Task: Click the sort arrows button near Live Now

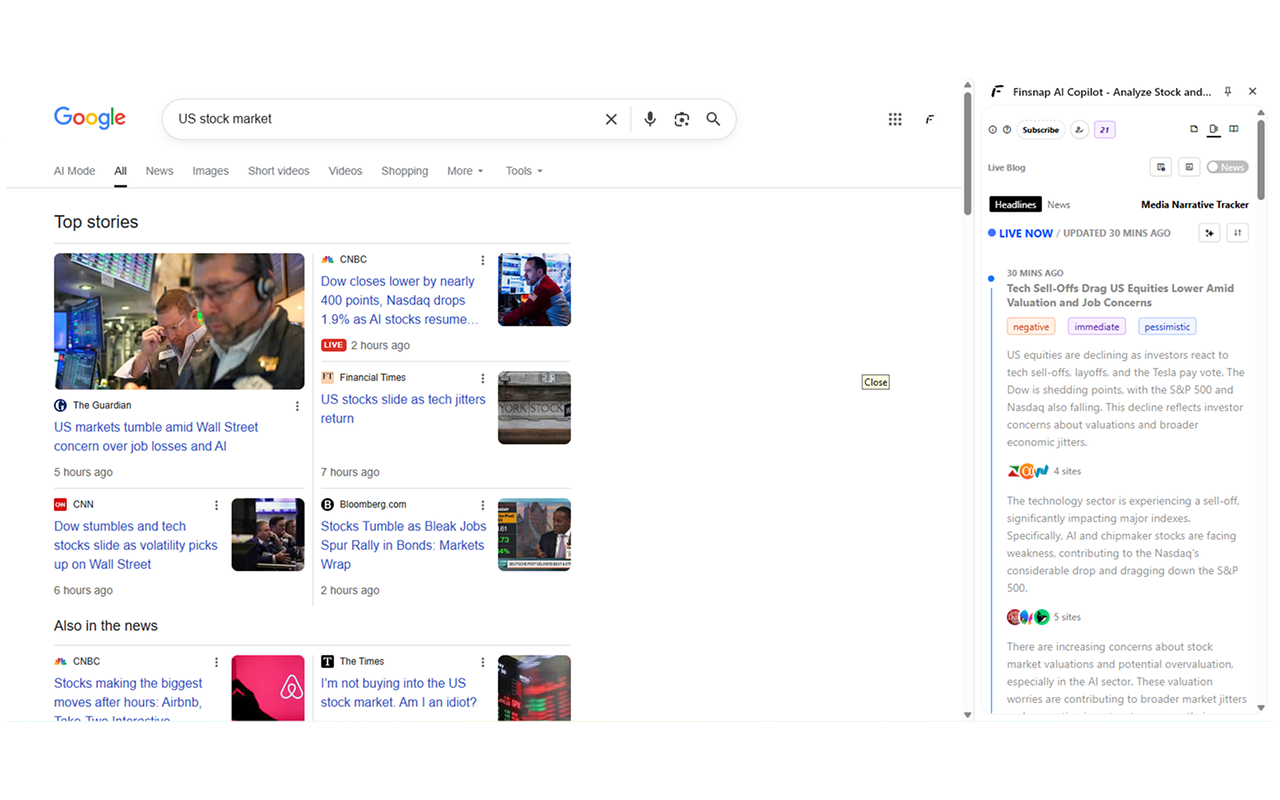Action: (x=1237, y=233)
